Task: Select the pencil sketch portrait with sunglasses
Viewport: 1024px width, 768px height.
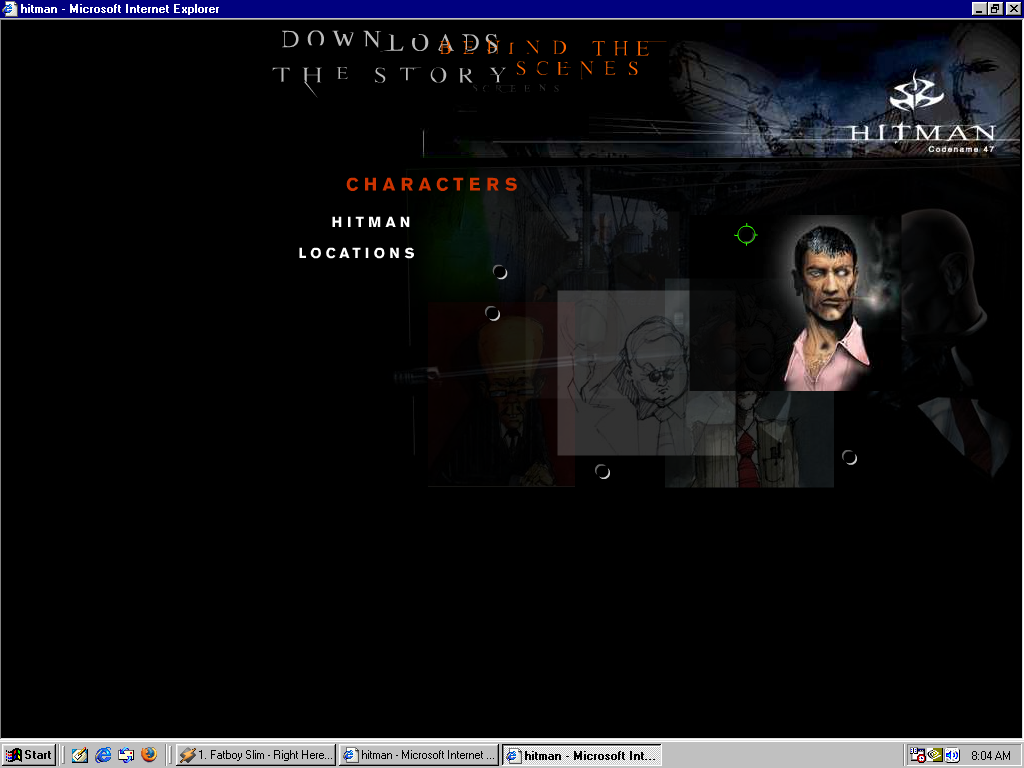Action: pos(622,372)
